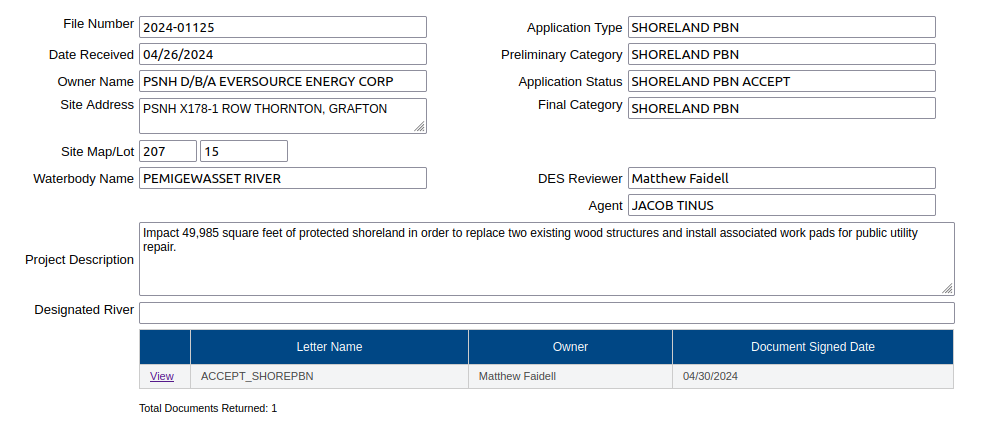
Task: Click the View link for ACCEPT_SHOREPBN letter
Action: pyautogui.click(x=162, y=376)
